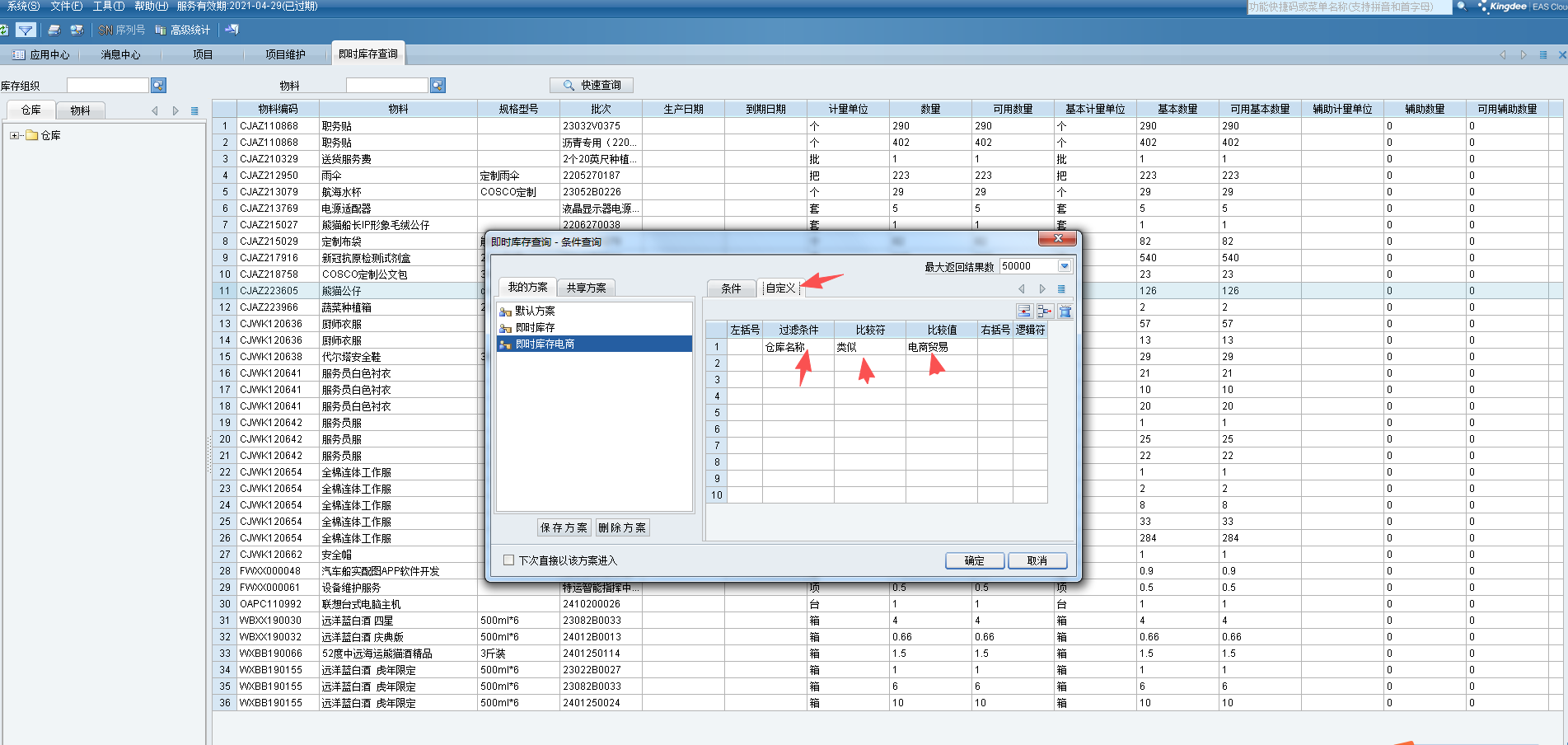Image resolution: width=1568 pixels, height=745 pixels.
Task: Expand the 仓库 tree node
Action: 14,136
